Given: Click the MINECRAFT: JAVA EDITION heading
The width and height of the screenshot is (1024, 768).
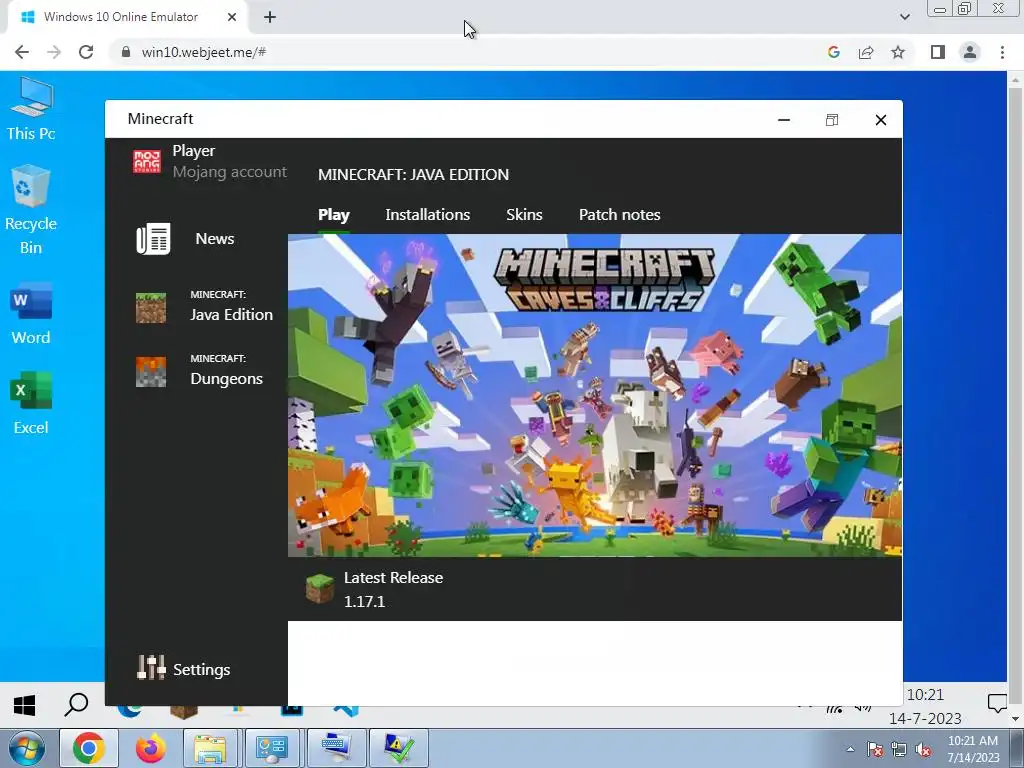Looking at the screenshot, I should pyautogui.click(x=413, y=174).
